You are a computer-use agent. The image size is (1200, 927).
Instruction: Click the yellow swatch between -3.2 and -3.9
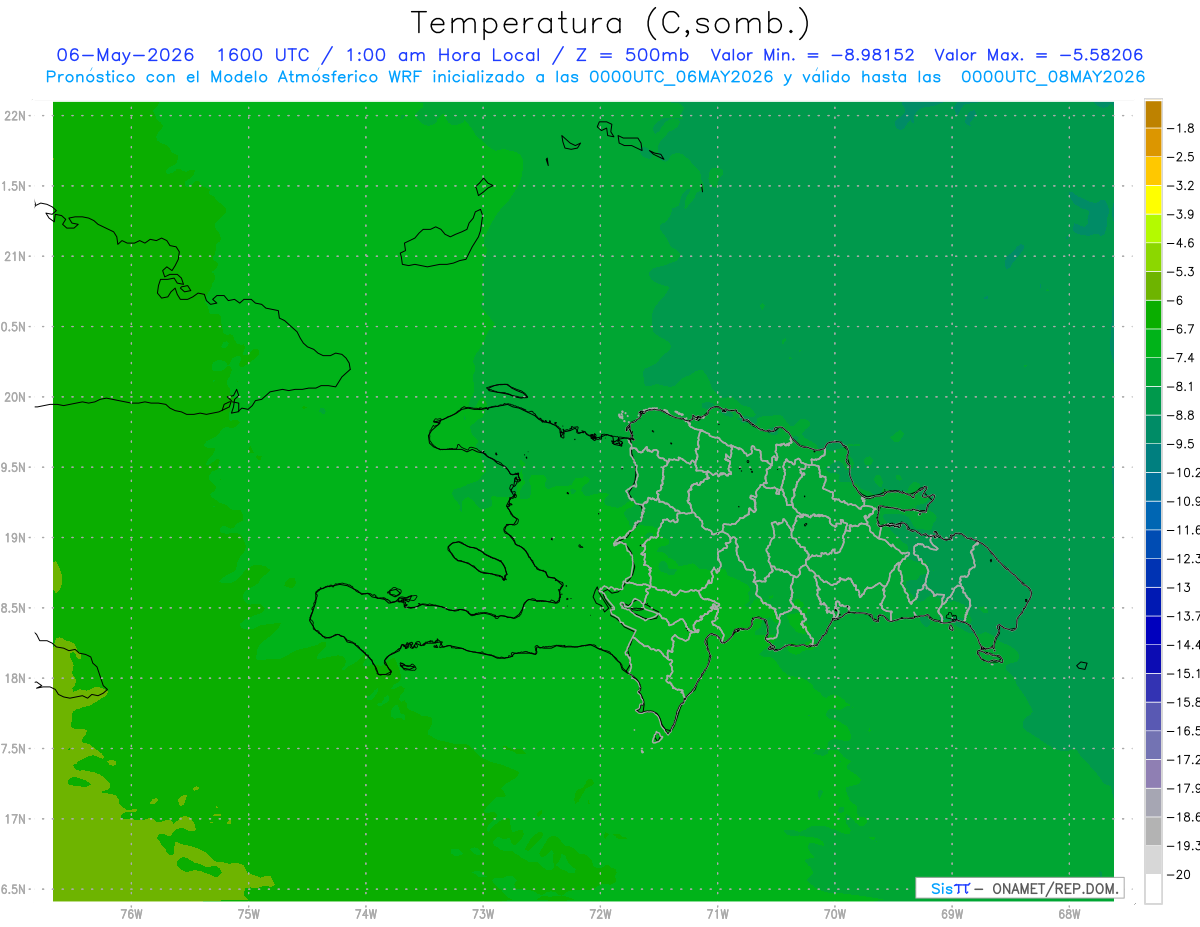click(1153, 200)
